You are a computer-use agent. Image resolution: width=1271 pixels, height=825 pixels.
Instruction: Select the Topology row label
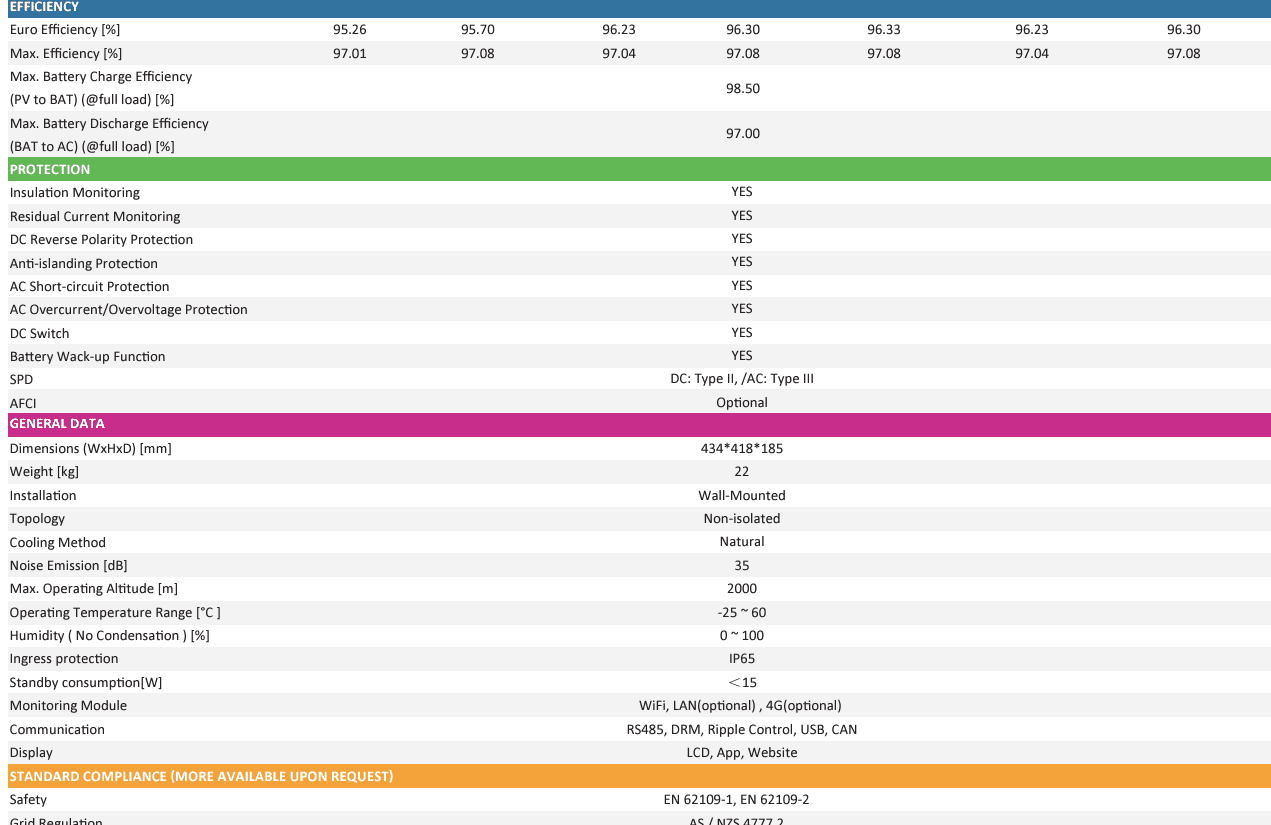[x=38, y=518]
